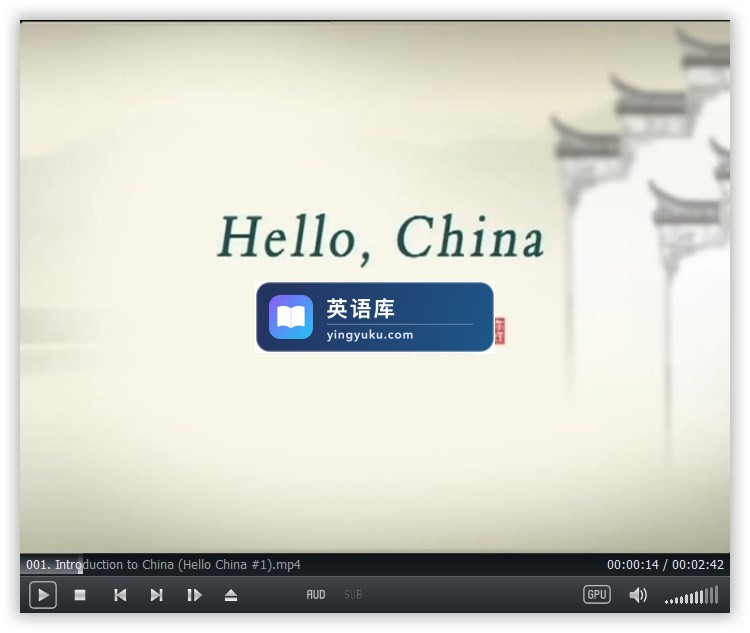Click the filename '001. Introduction to China' label
Screen dimensions: 750x633
163,565
